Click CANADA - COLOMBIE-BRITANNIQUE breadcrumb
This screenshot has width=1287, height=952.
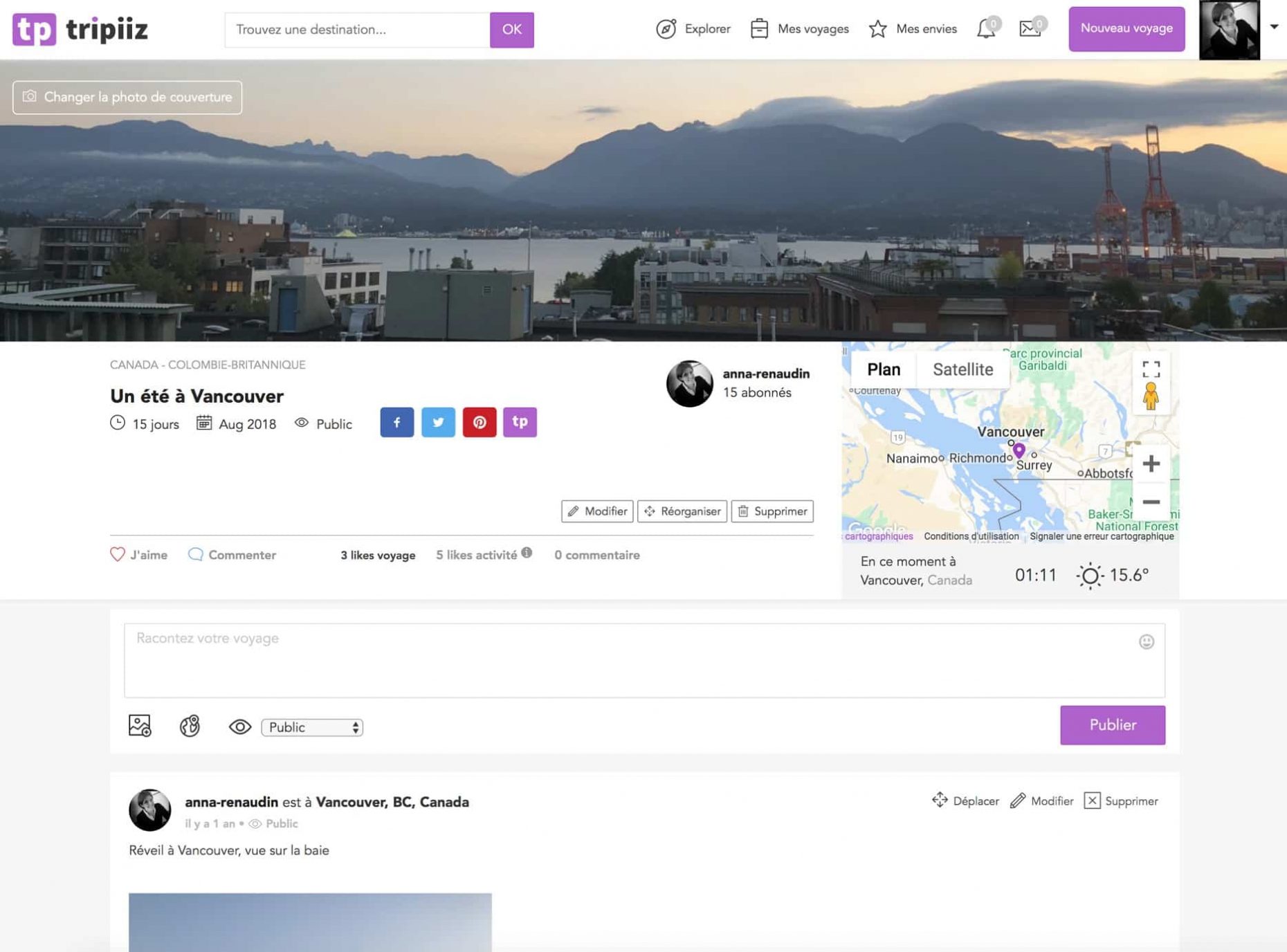[208, 365]
